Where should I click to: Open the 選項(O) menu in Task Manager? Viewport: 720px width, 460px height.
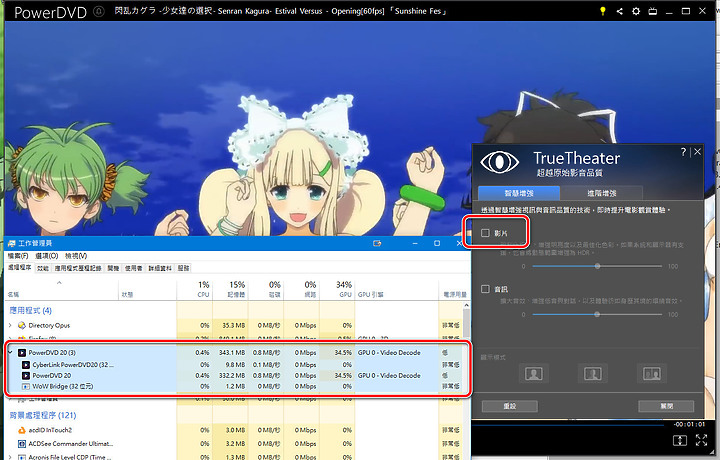46,256
